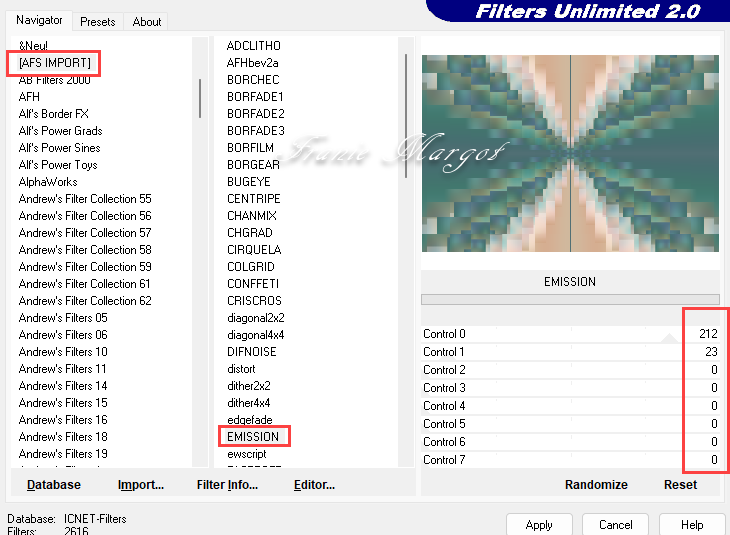The height and width of the screenshot is (535, 730).
Task: Open the About tab
Action: click(147, 21)
